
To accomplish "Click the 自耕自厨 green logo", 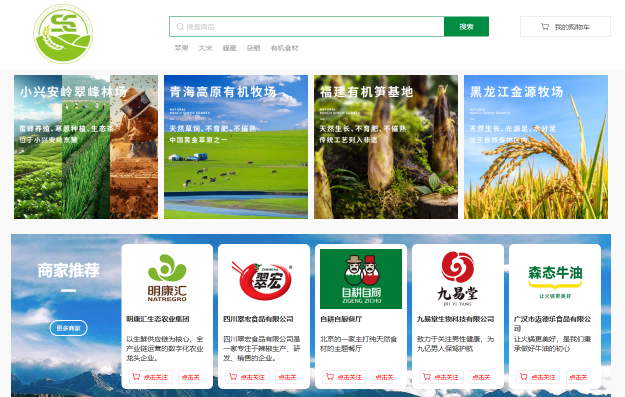I will click(x=361, y=279).
